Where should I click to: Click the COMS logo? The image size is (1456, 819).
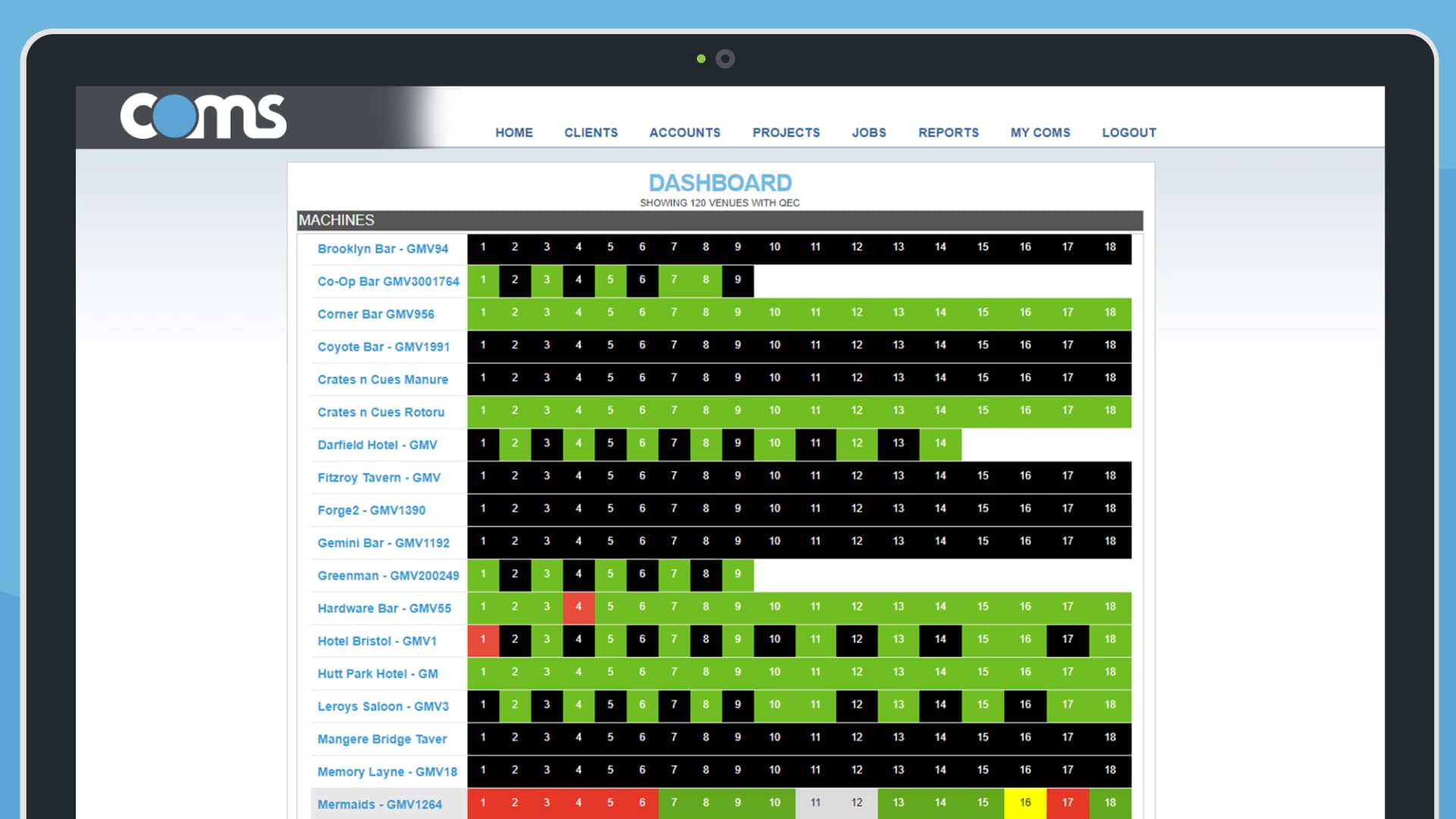click(203, 116)
